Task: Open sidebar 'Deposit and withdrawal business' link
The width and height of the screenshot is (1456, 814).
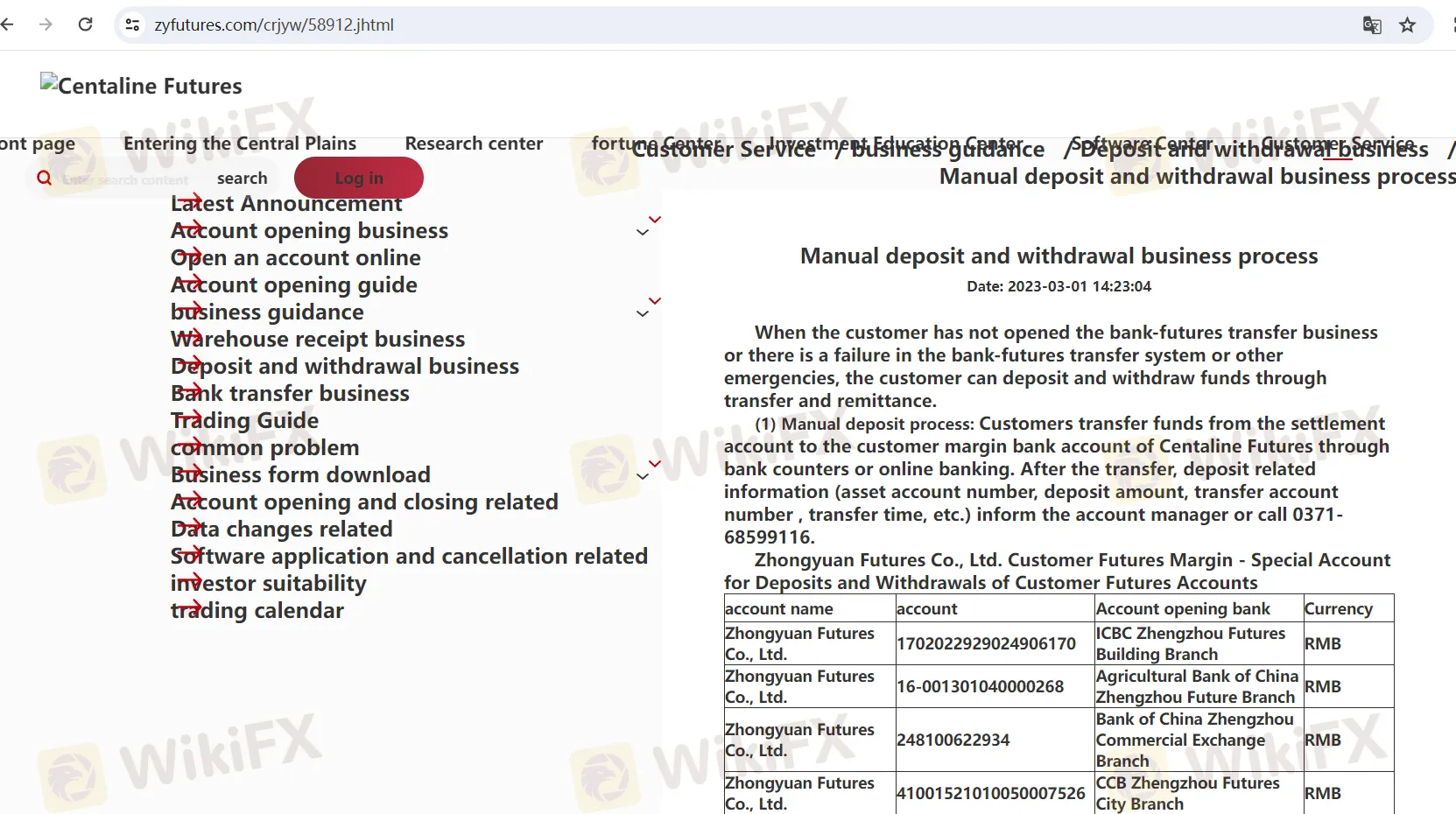Action: tap(345, 366)
